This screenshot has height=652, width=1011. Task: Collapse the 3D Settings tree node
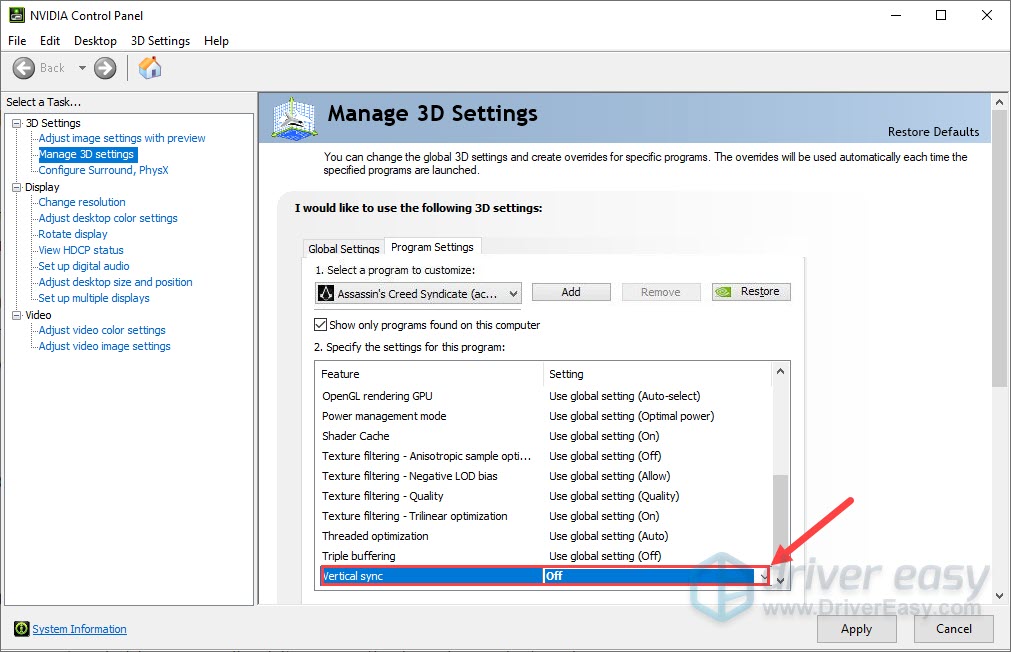(17, 123)
